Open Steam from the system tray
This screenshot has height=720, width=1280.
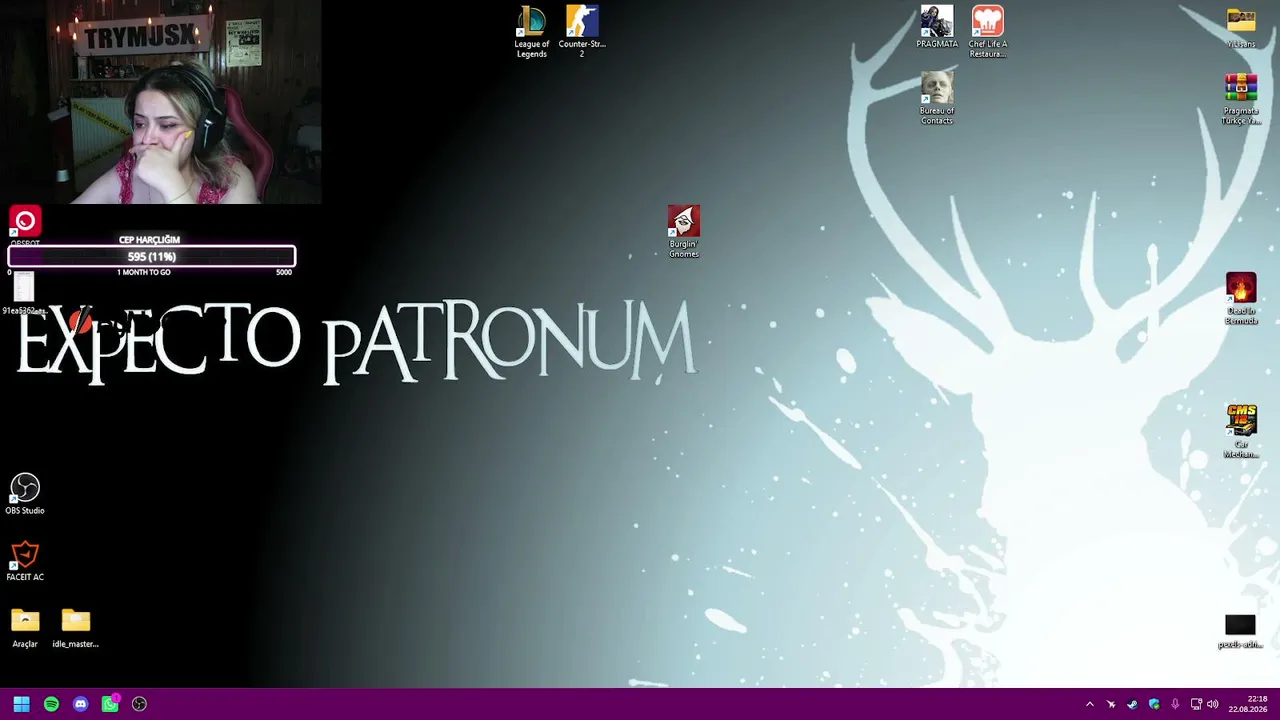(1132, 704)
